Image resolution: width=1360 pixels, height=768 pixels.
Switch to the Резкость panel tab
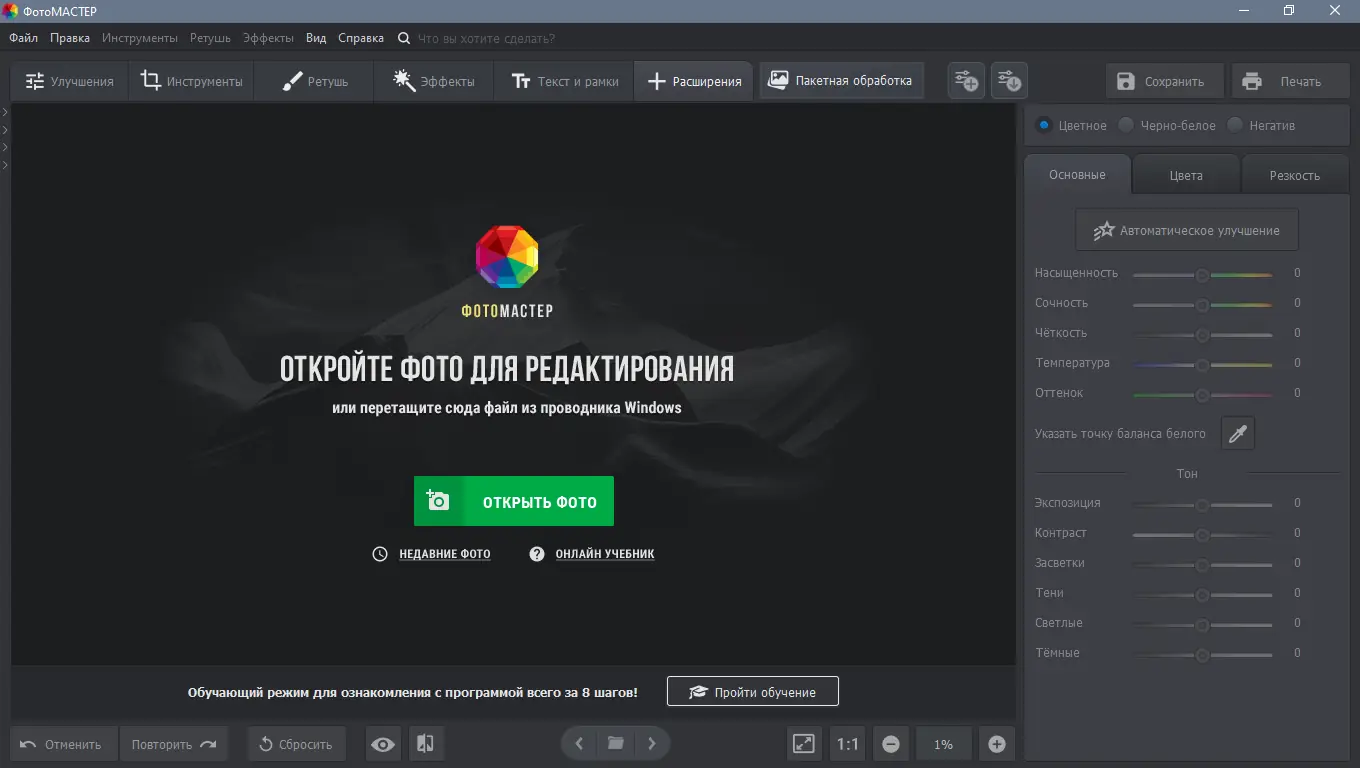1295,175
